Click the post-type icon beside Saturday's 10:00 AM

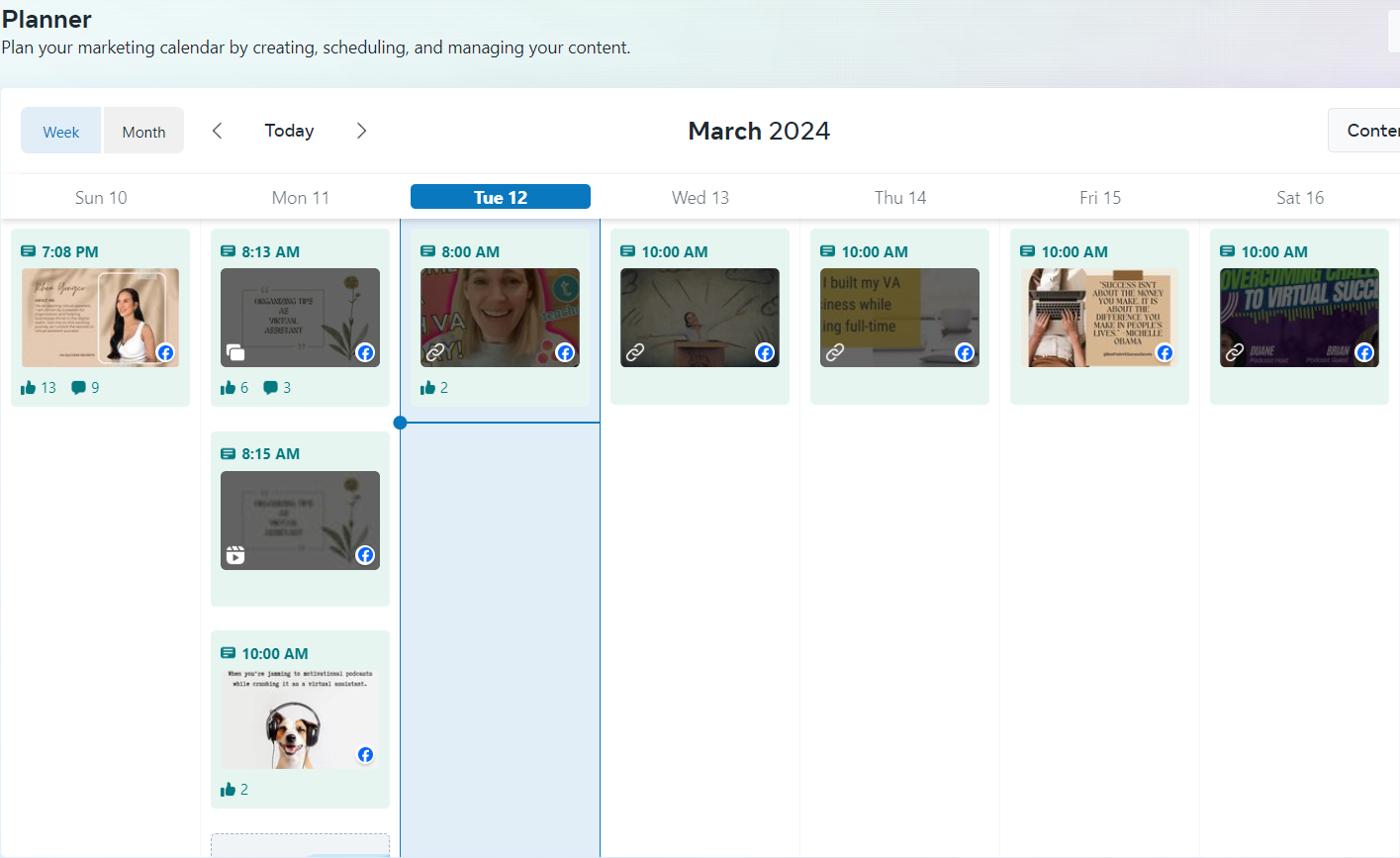tap(1228, 251)
